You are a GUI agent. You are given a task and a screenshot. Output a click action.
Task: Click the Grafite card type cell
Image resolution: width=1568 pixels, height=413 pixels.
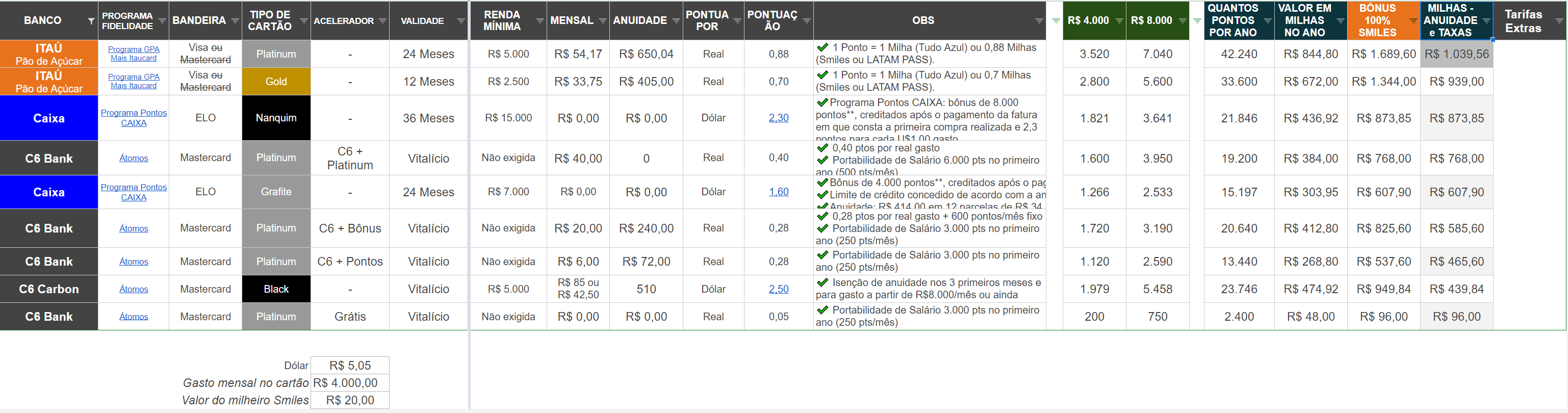[276, 192]
